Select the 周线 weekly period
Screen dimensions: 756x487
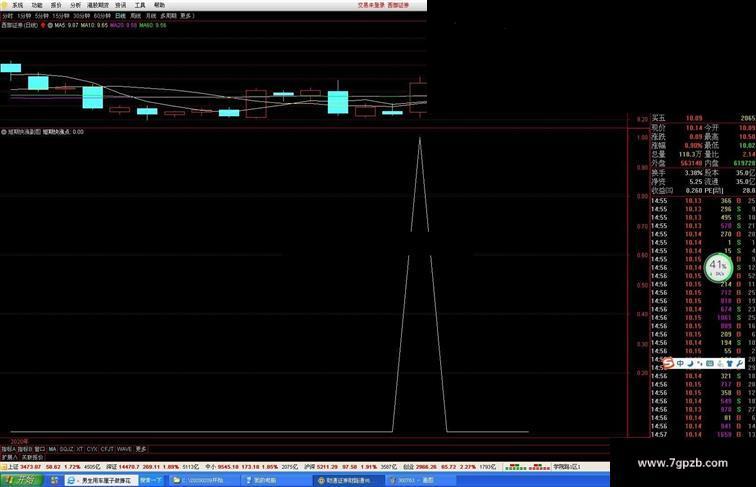click(x=136, y=16)
